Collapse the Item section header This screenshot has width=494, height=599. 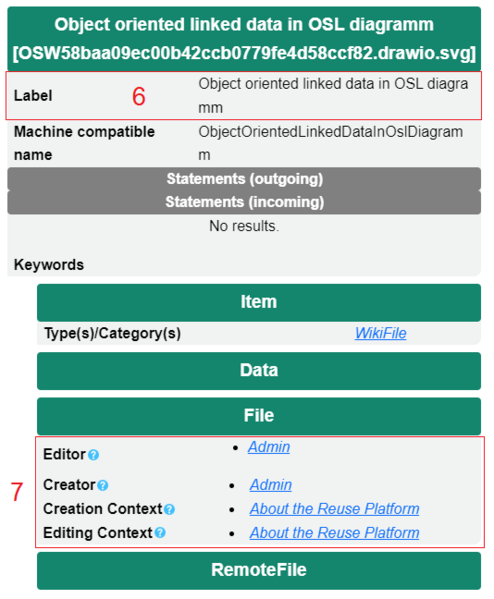point(259,302)
